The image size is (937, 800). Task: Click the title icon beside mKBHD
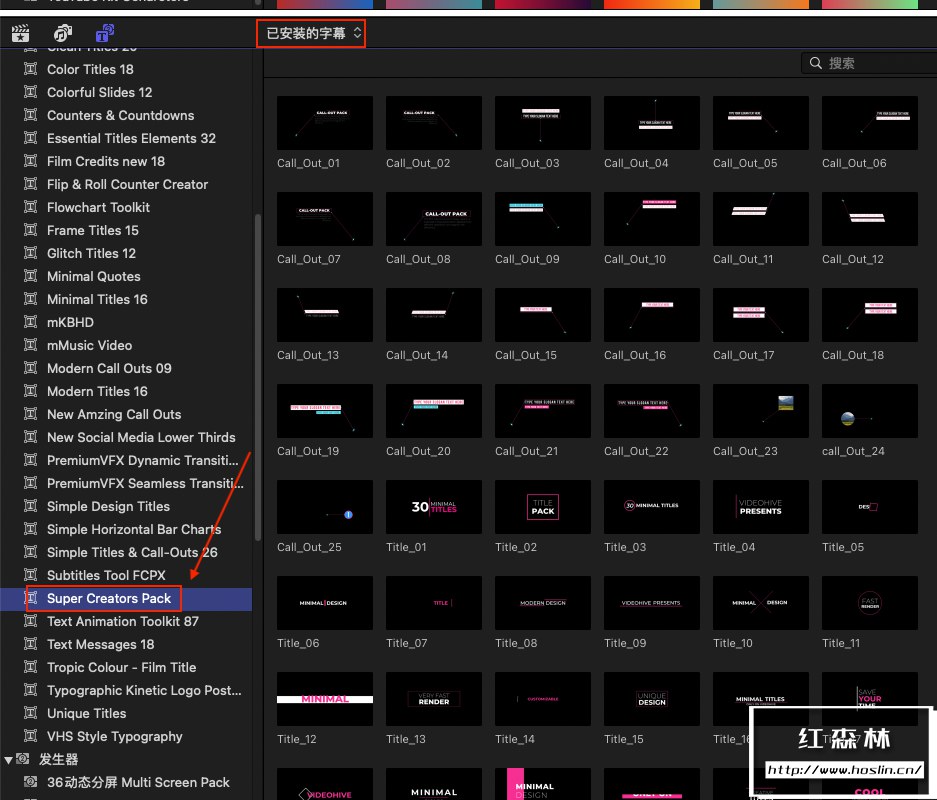click(x=30, y=322)
